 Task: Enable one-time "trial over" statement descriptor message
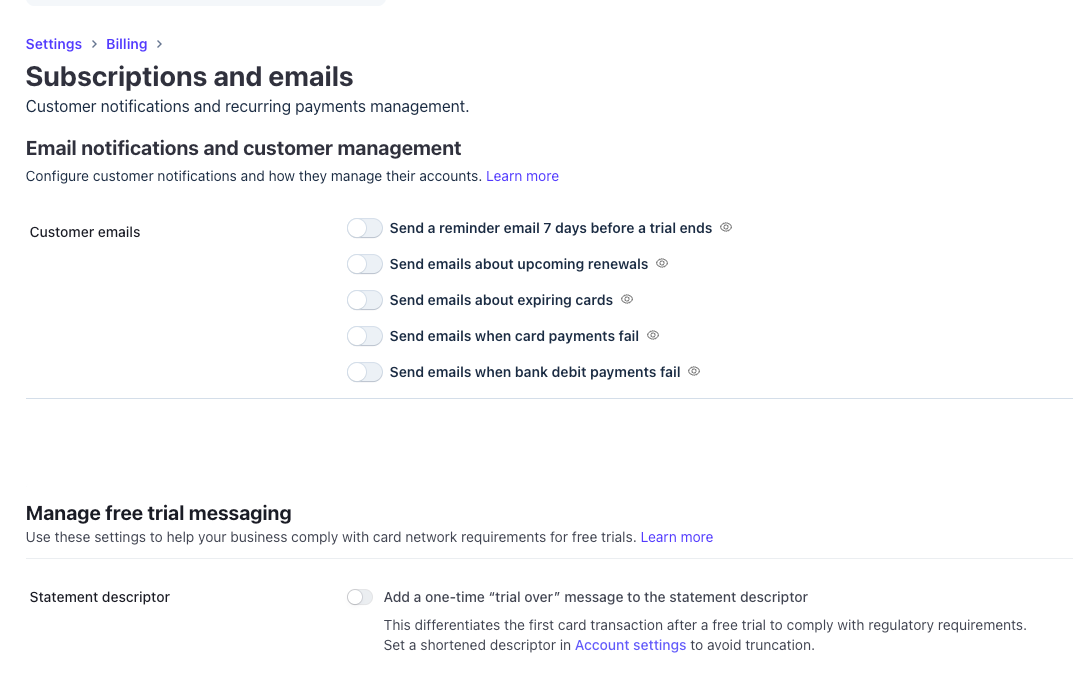coord(360,597)
